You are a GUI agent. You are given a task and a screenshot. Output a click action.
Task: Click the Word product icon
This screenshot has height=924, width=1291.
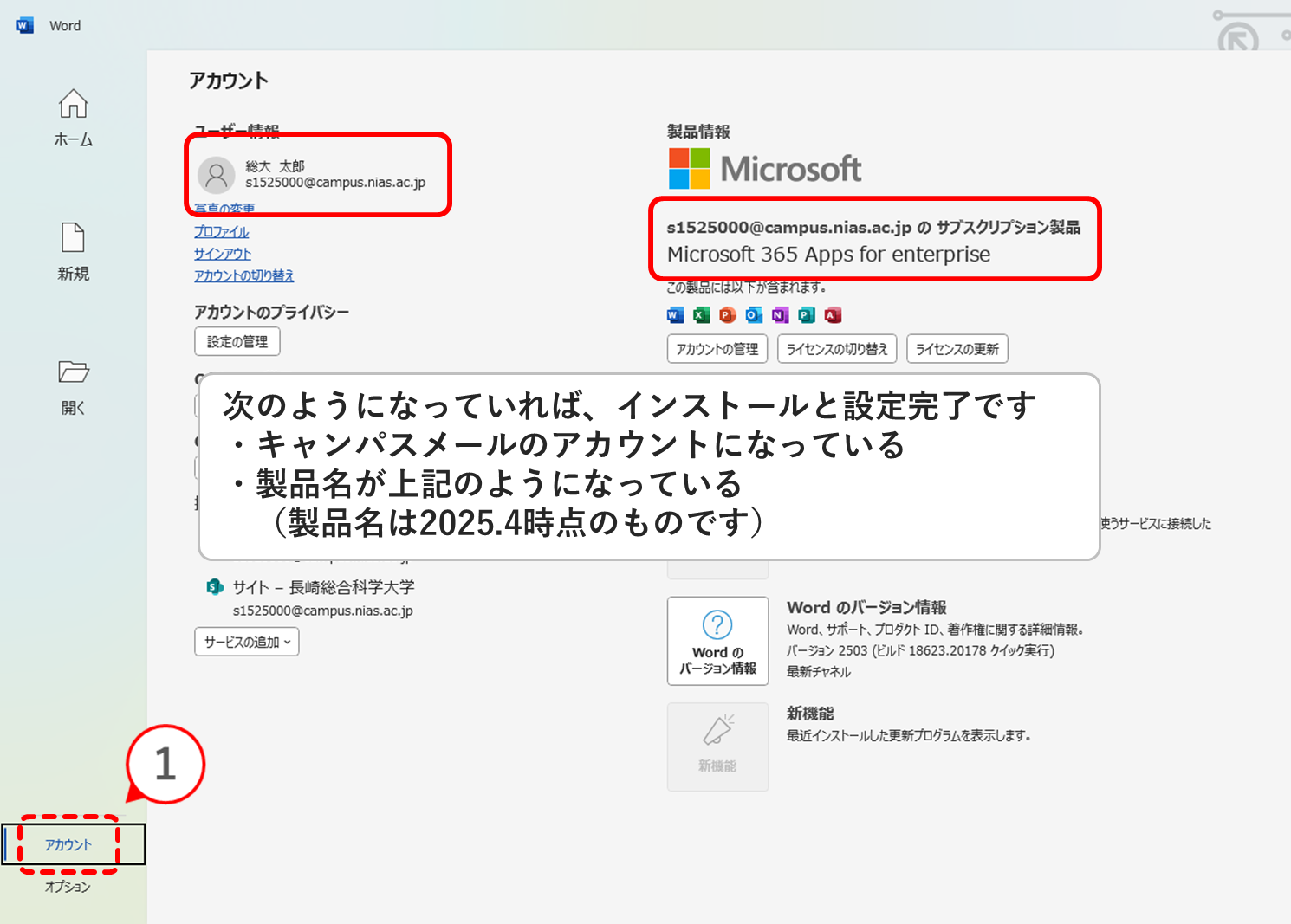tap(676, 315)
